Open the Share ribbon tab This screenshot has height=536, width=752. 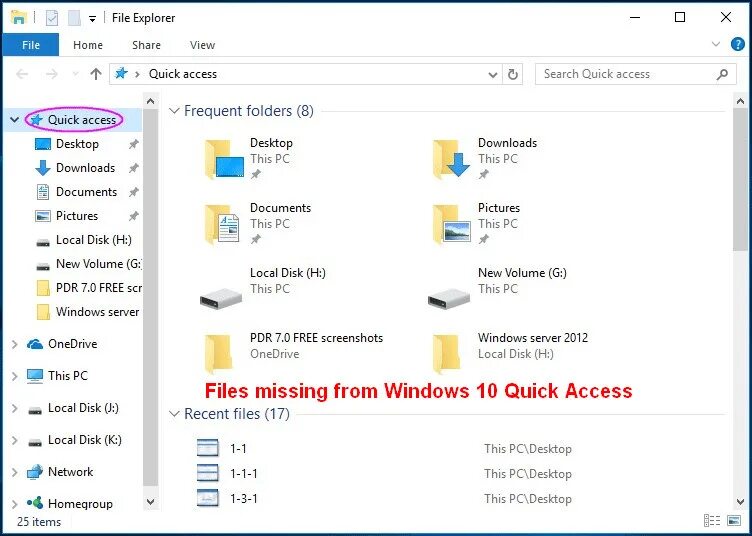coord(146,45)
